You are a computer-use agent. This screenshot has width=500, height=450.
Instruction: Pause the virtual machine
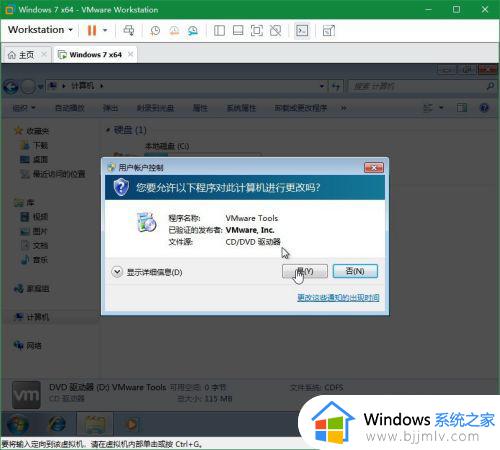(x=92, y=30)
